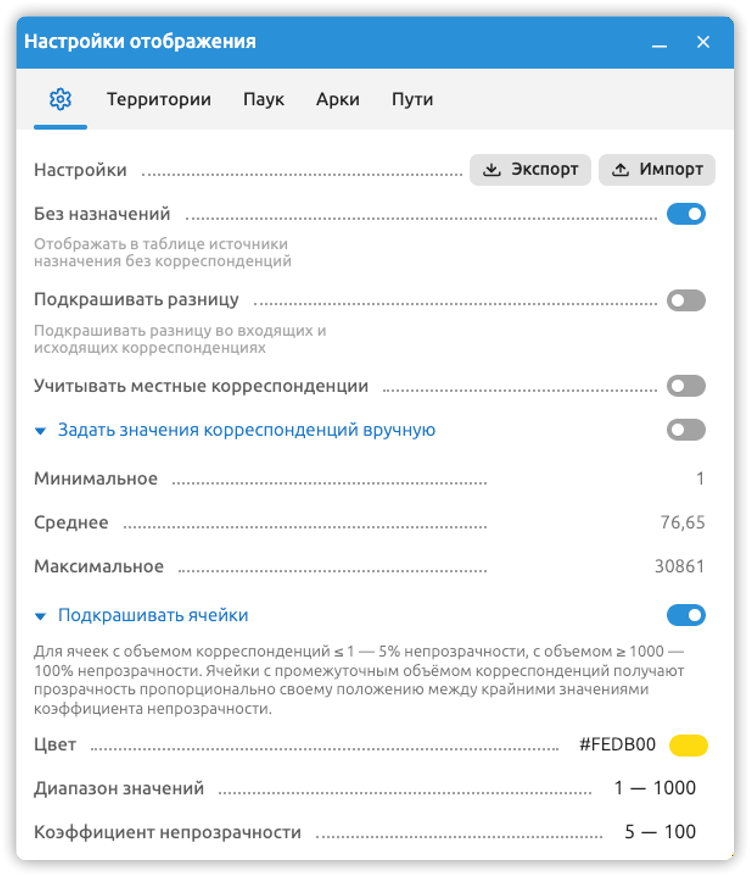Close the Настройки отображения dialog
The image size is (750, 876).
pyautogui.click(x=703, y=42)
